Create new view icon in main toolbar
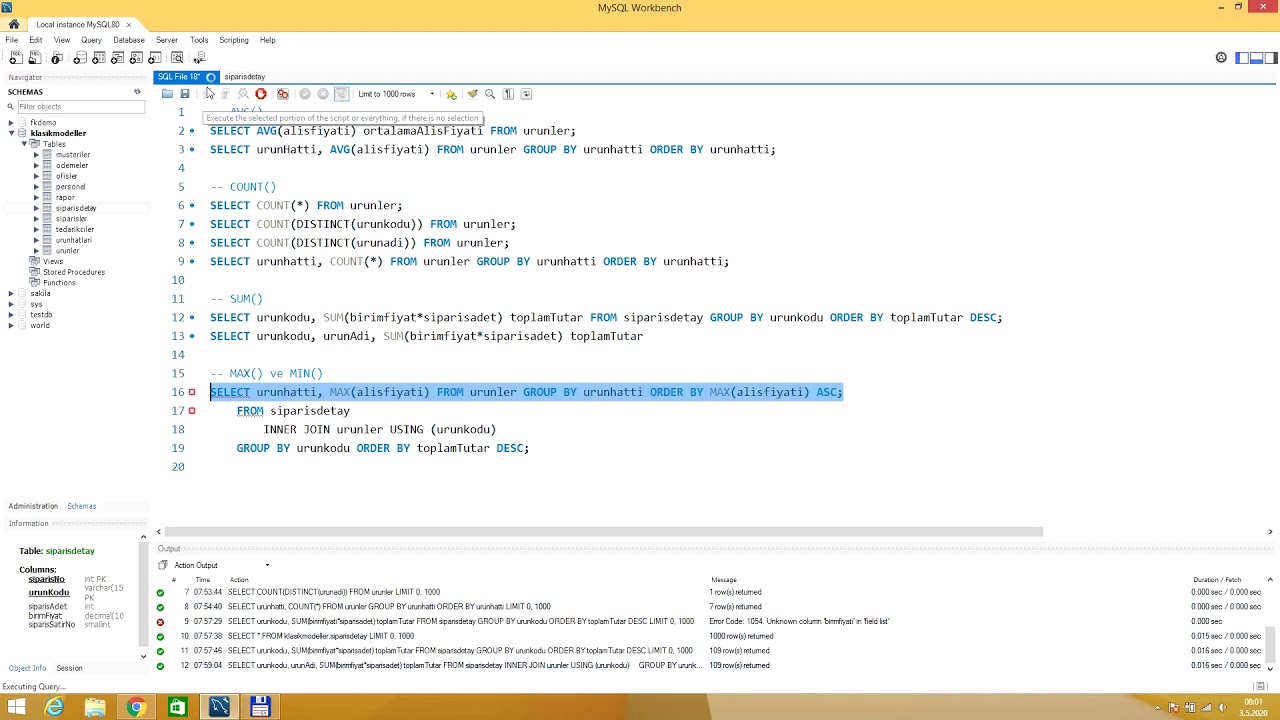The image size is (1280, 720). (x=117, y=58)
